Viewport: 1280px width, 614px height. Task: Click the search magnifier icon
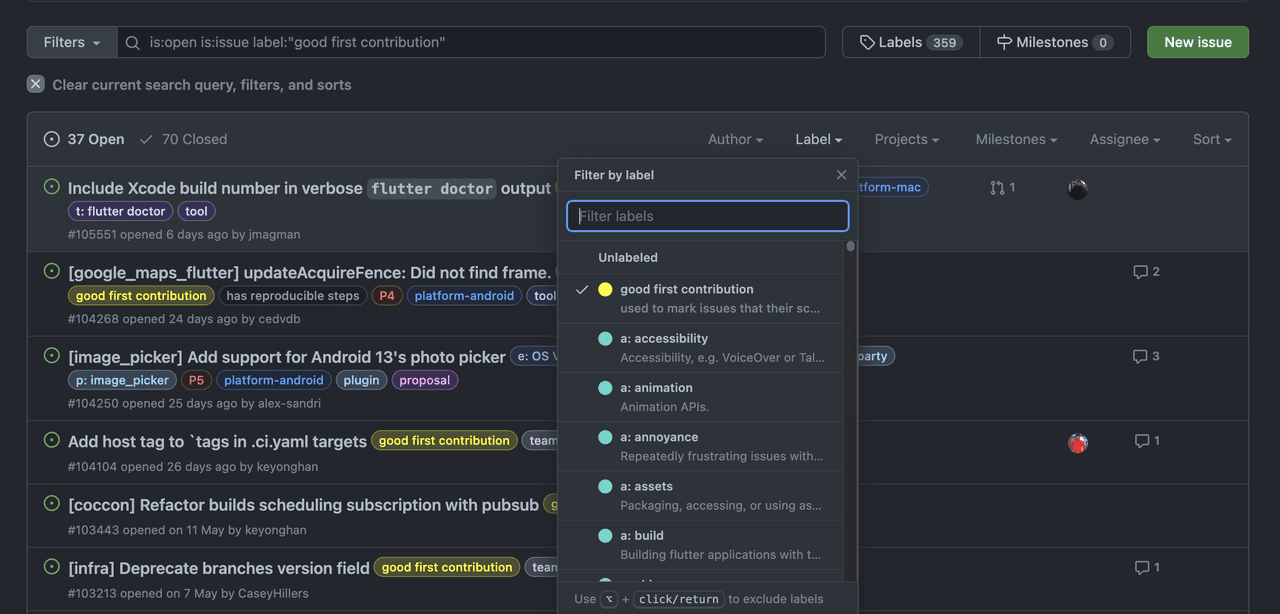132,42
